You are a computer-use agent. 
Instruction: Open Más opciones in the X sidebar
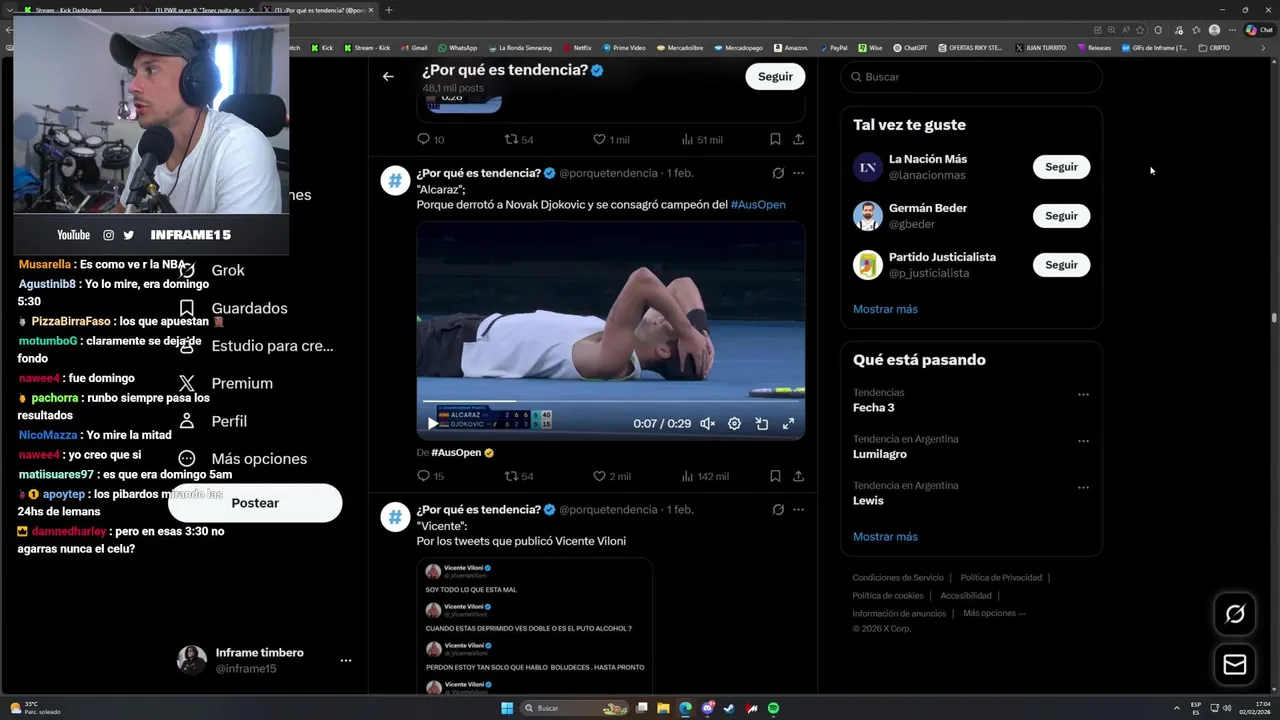pos(242,459)
